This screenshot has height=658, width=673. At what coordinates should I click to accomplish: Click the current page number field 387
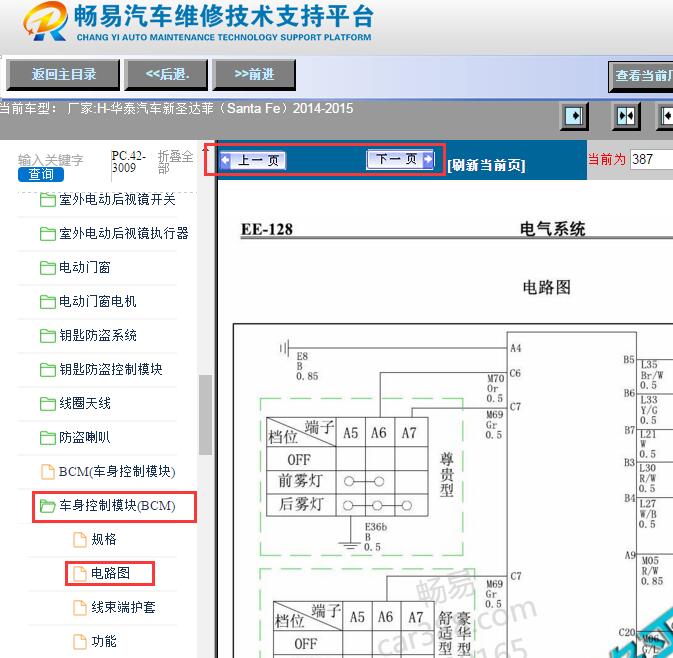point(651,159)
